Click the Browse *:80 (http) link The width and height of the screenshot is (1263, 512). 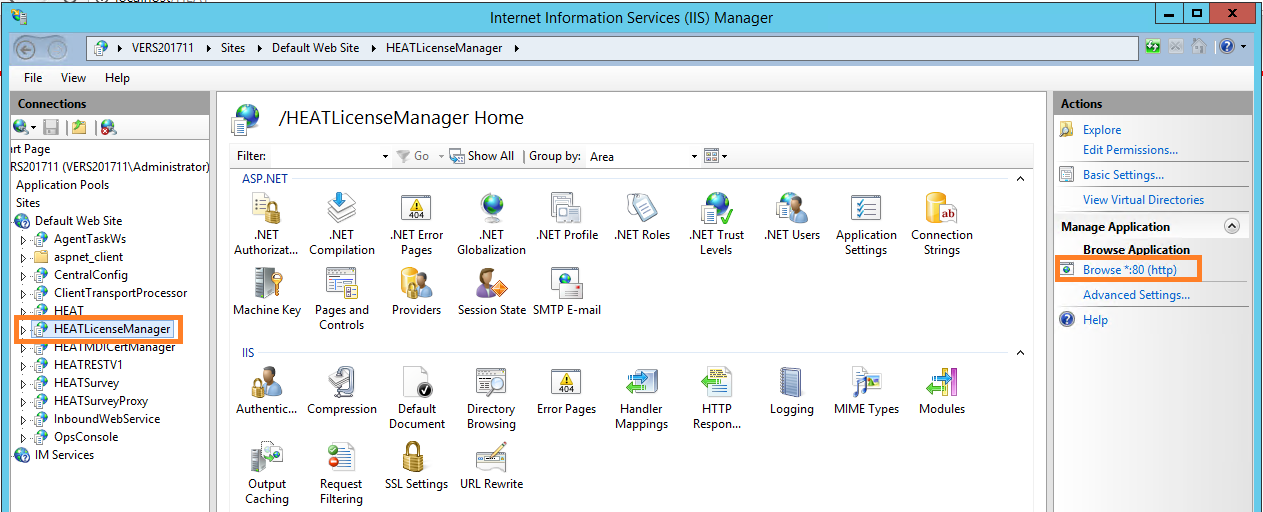pos(1129,270)
